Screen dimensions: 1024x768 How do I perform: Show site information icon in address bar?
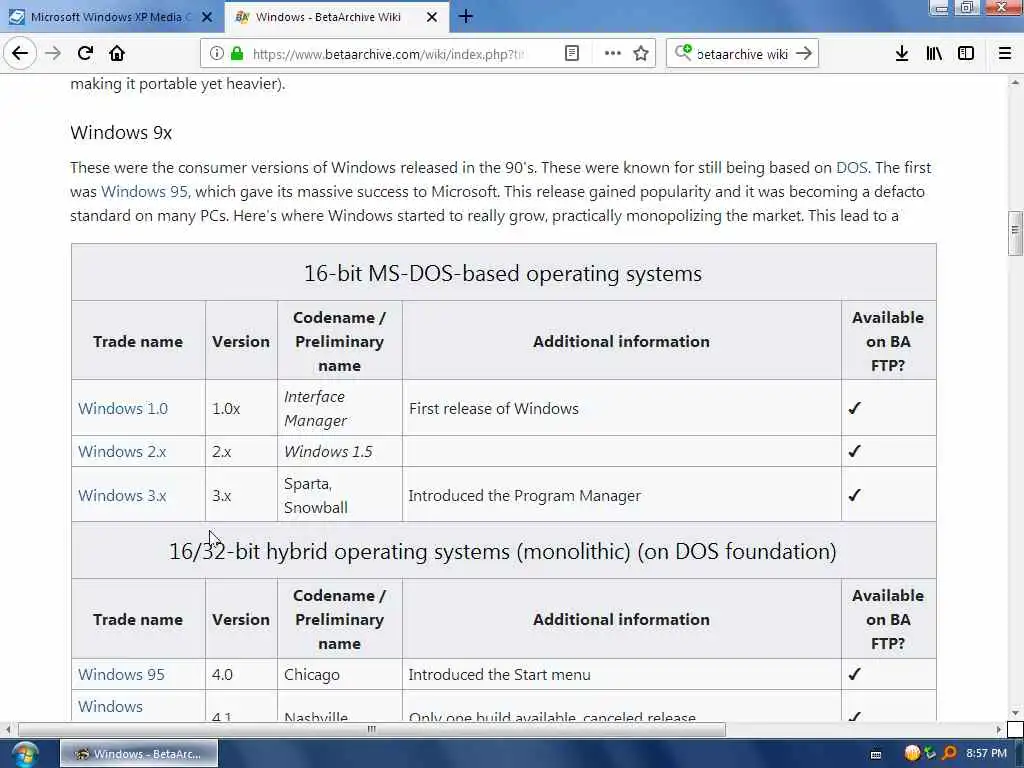pyautogui.click(x=217, y=54)
